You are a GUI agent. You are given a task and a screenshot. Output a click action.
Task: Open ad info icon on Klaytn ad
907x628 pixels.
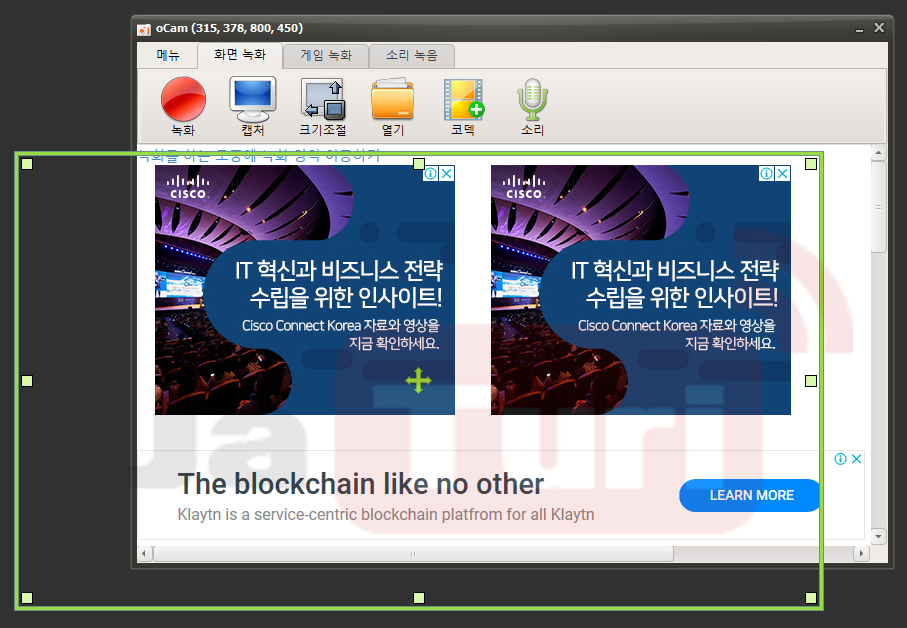click(x=840, y=459)
